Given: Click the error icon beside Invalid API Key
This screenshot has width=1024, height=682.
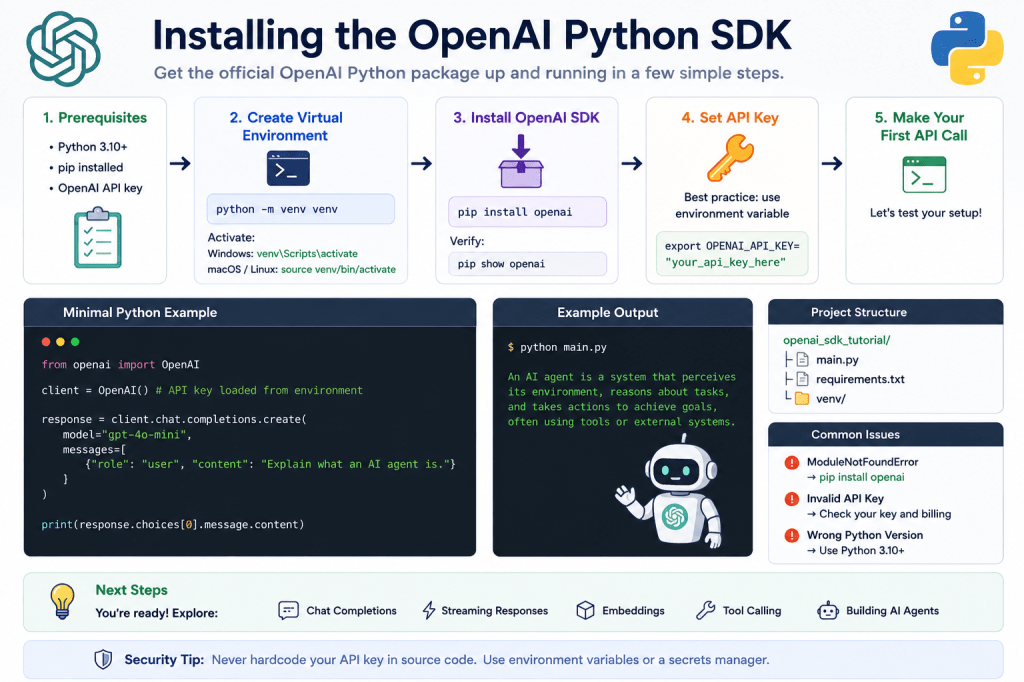Looking at the screenshot, I should (x=792, y=499).
